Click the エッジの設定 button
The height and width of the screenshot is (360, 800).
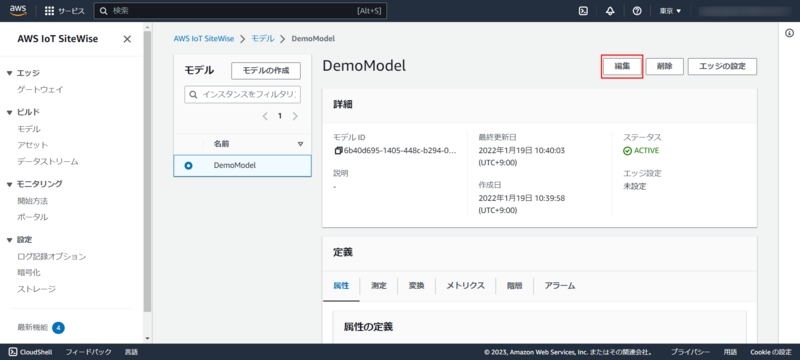pyautogui.click(x=722, y=66)
